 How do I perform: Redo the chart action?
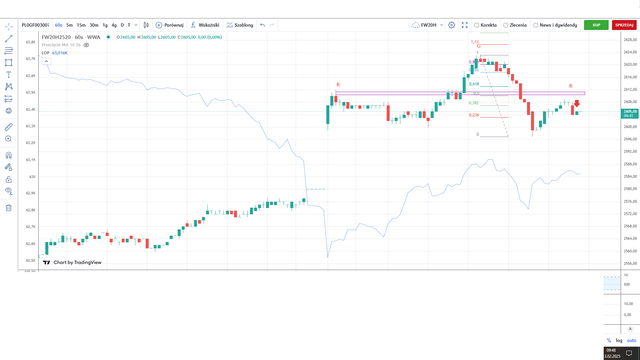point(272,25)
